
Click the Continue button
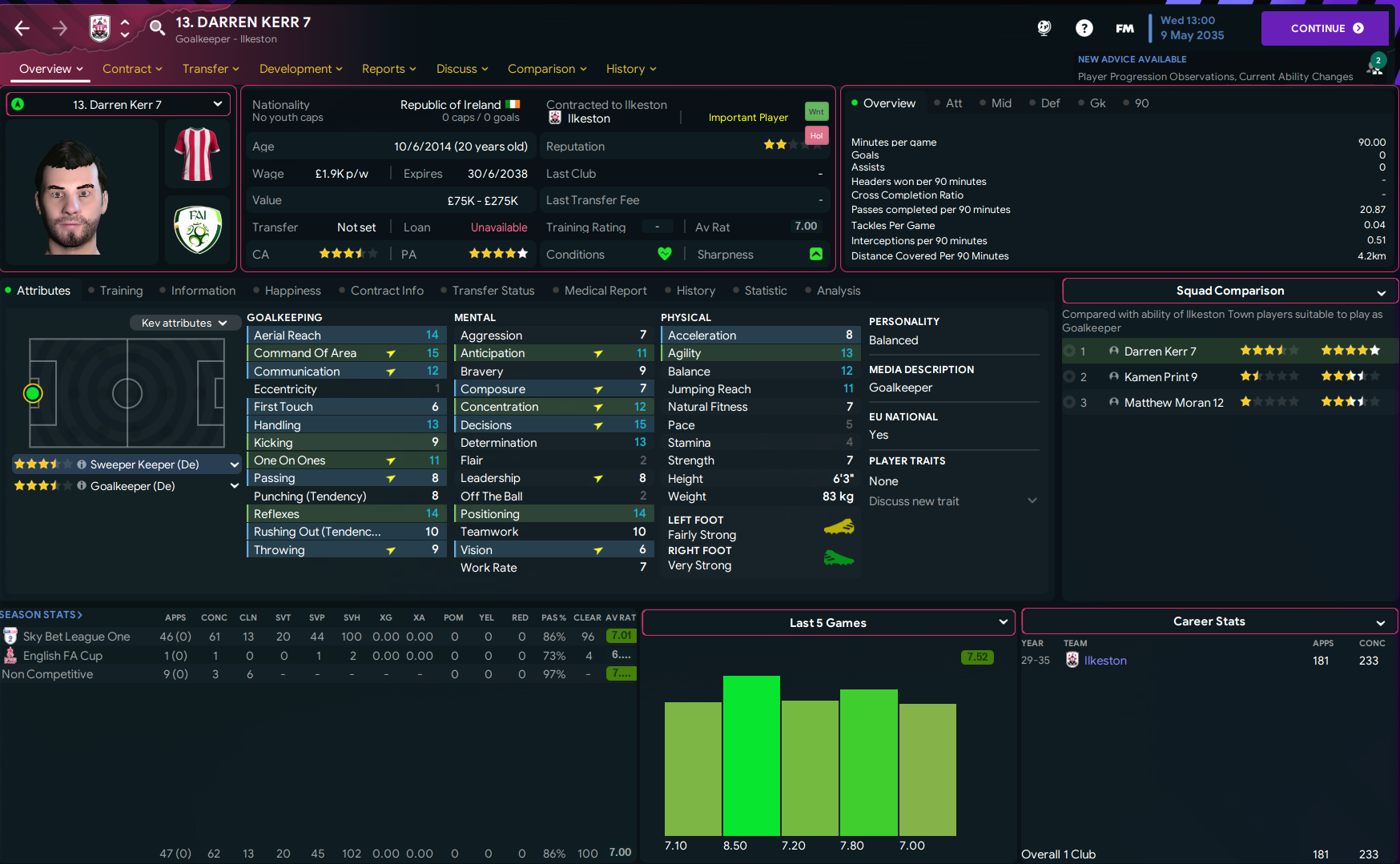[1325, 28]
